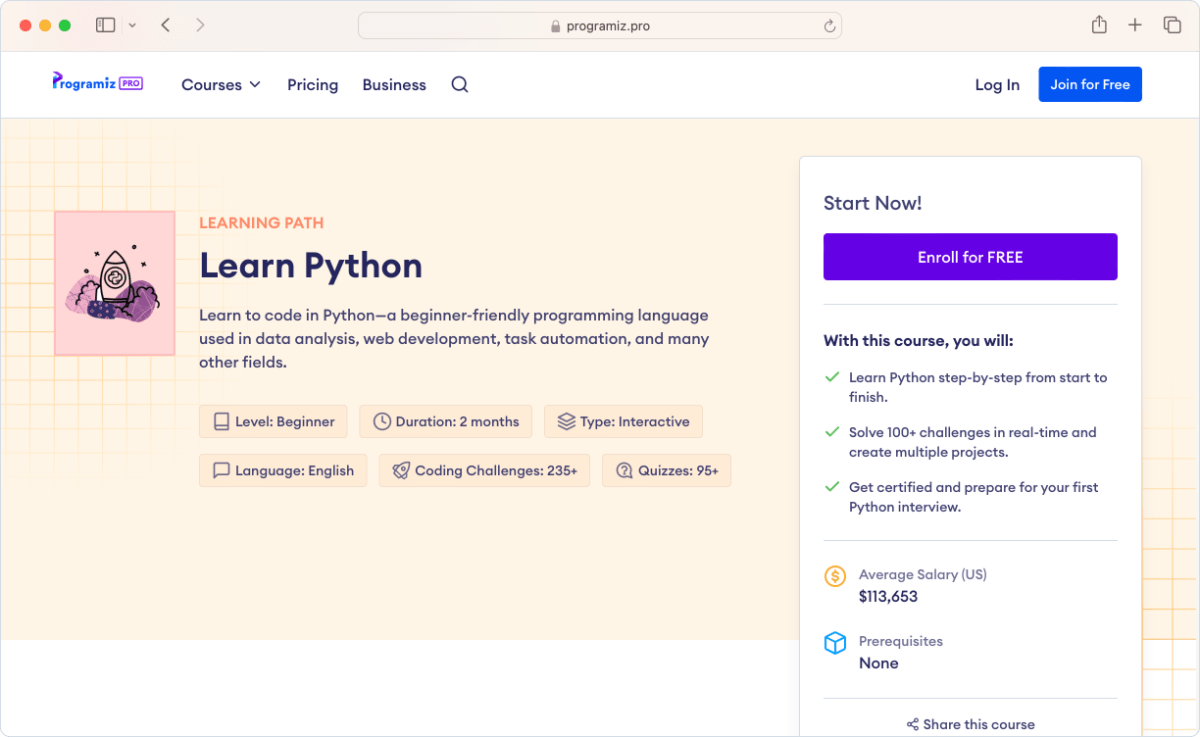Expand the Courses dropdown menu
The height and width of the screenshot is (737, 1200).
tap(221, 85)
